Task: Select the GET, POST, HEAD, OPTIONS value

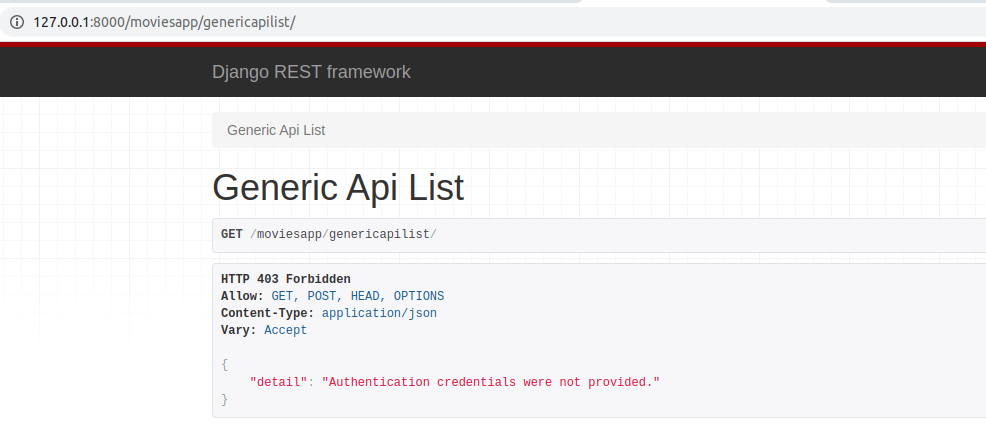Action: point(358,296)
